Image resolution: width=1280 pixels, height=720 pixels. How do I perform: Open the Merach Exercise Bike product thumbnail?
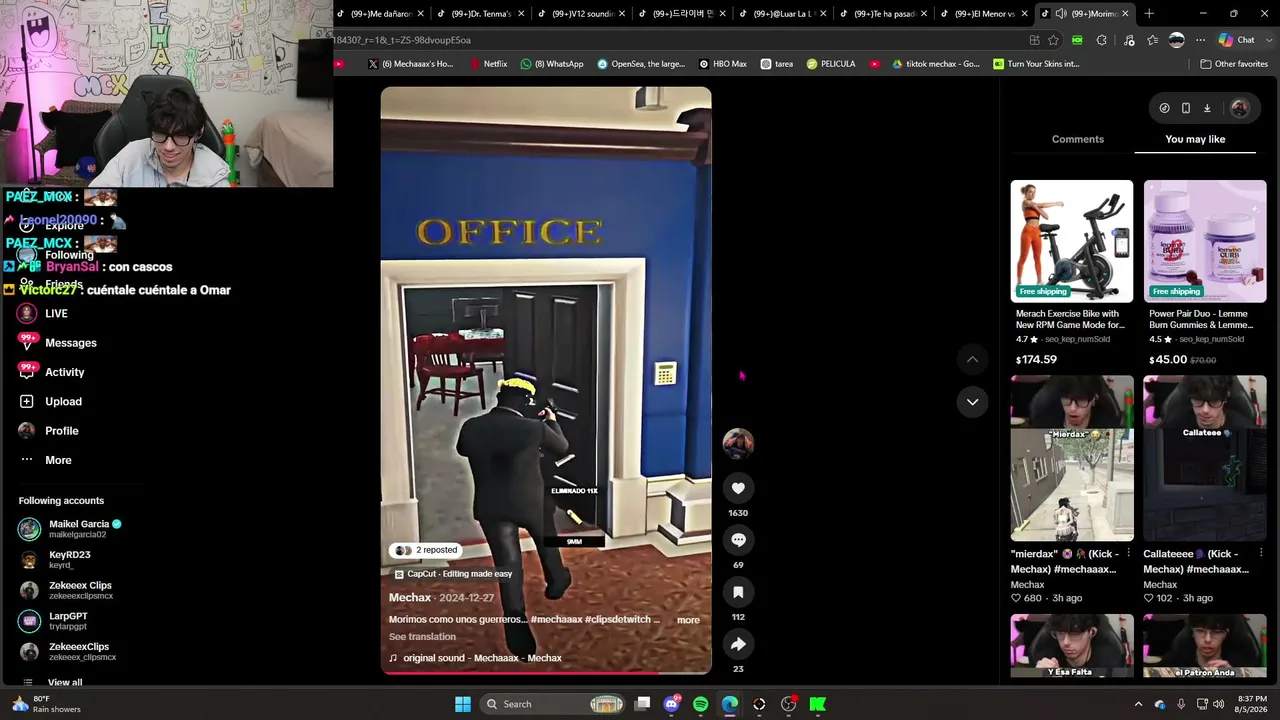coord(1071,241)
